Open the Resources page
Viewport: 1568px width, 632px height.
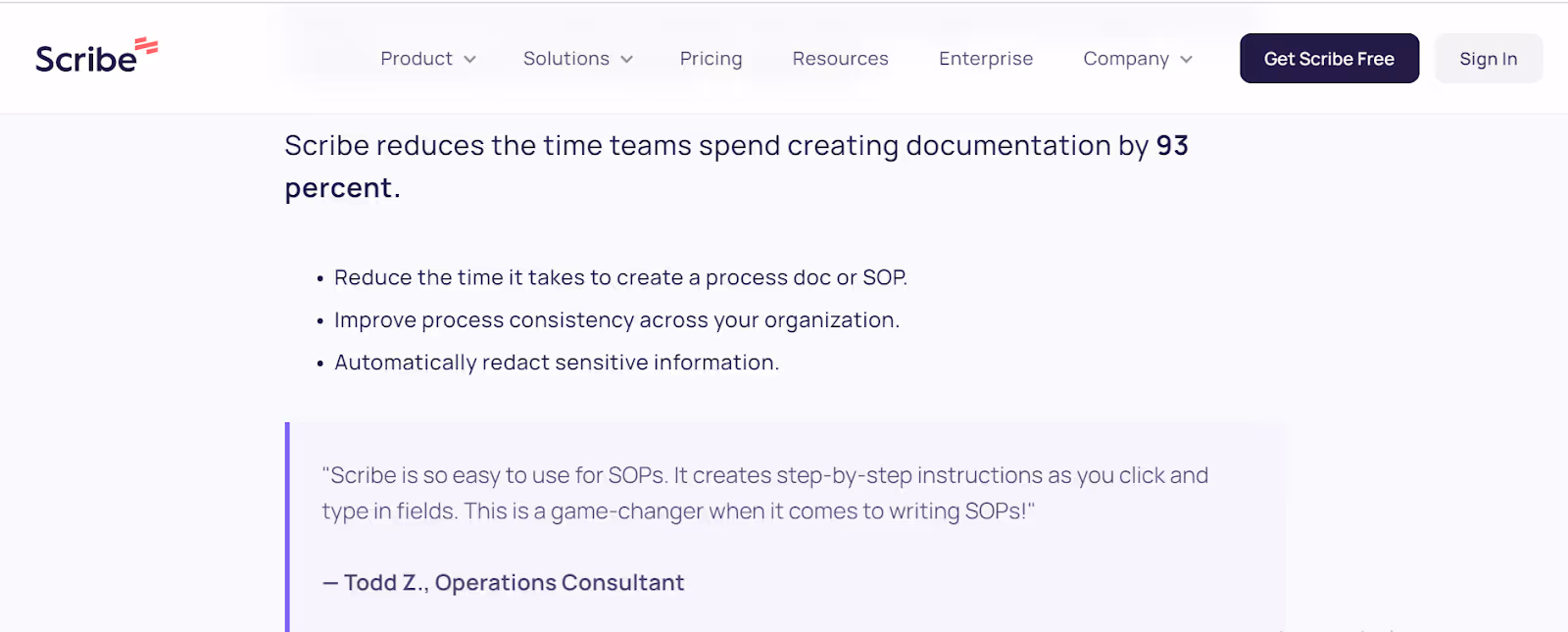841,59
